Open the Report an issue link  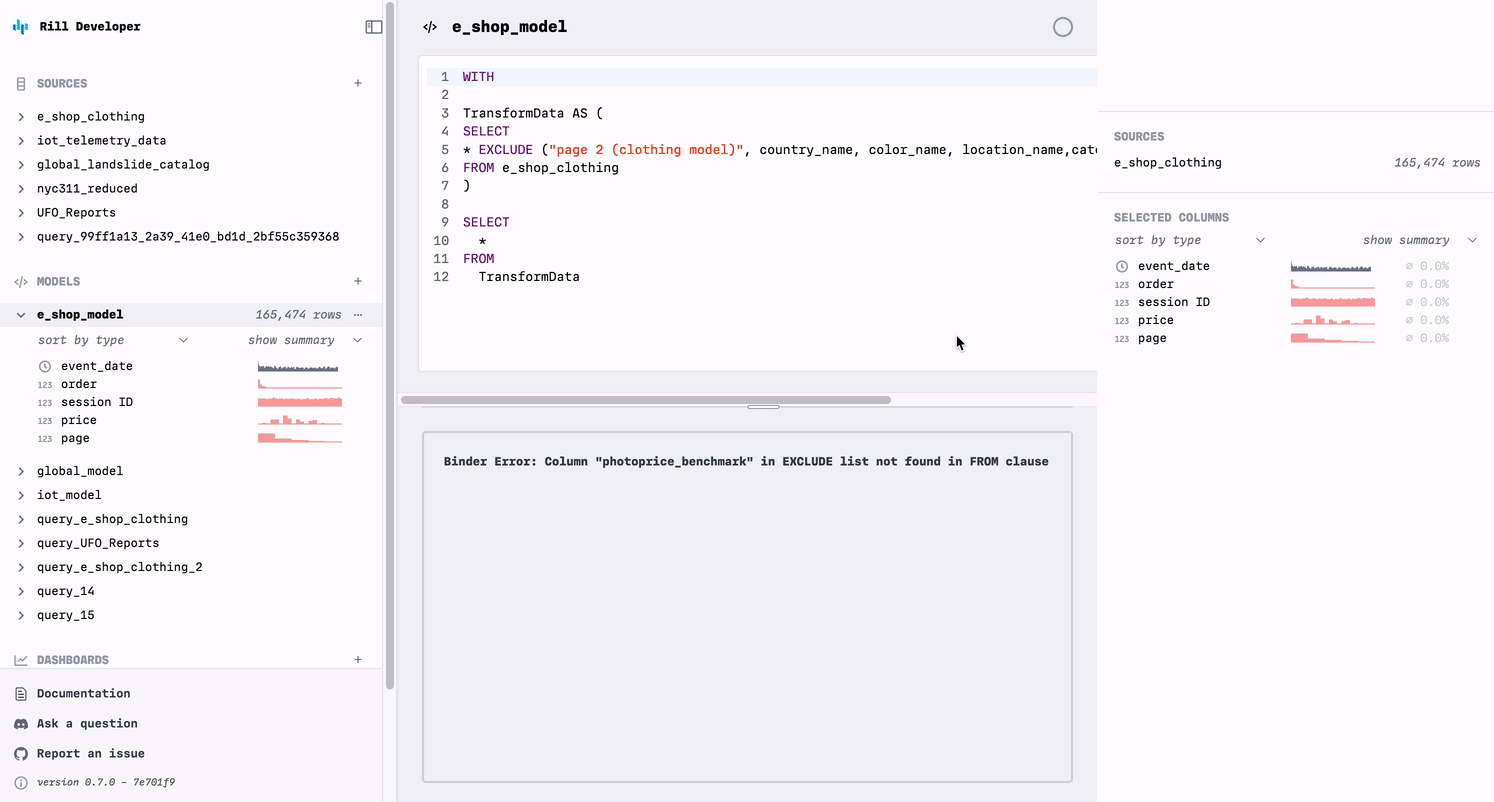(x=91, y=753)
